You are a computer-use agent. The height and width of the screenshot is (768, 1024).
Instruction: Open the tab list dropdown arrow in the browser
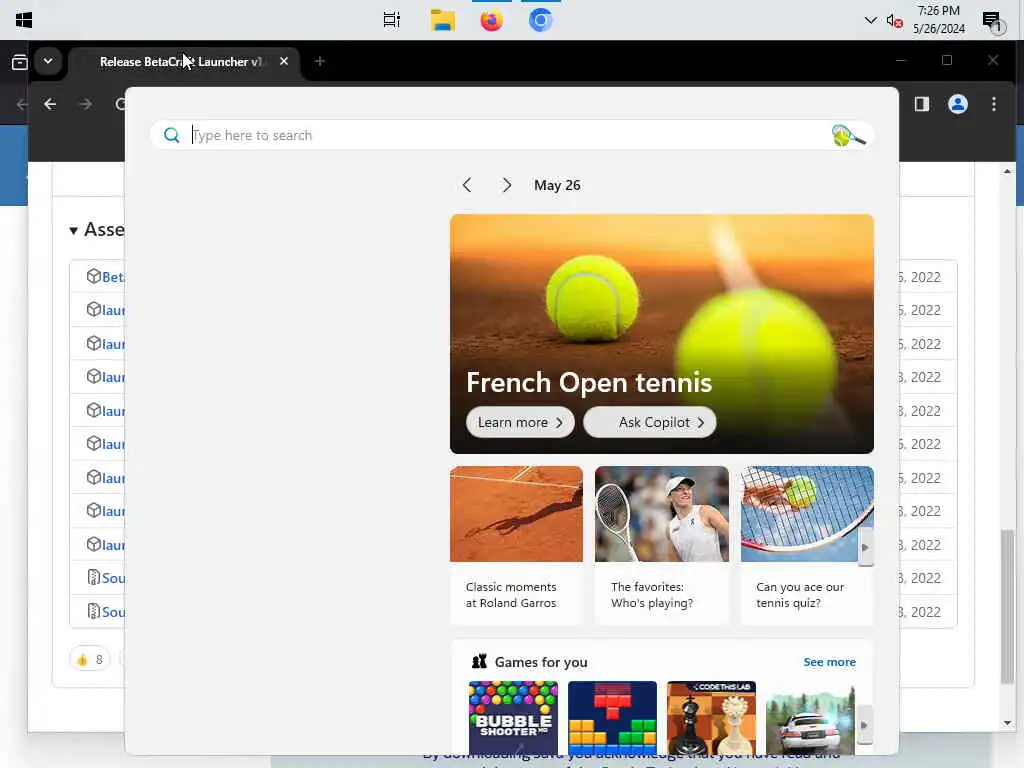click(48, 61)
